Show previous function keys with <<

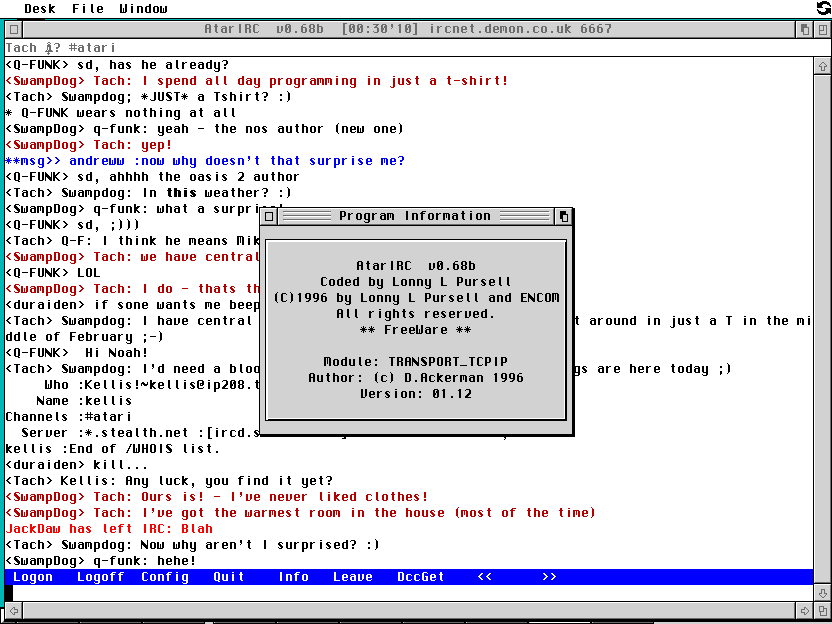pyautogui.click(x=485, y=577)
